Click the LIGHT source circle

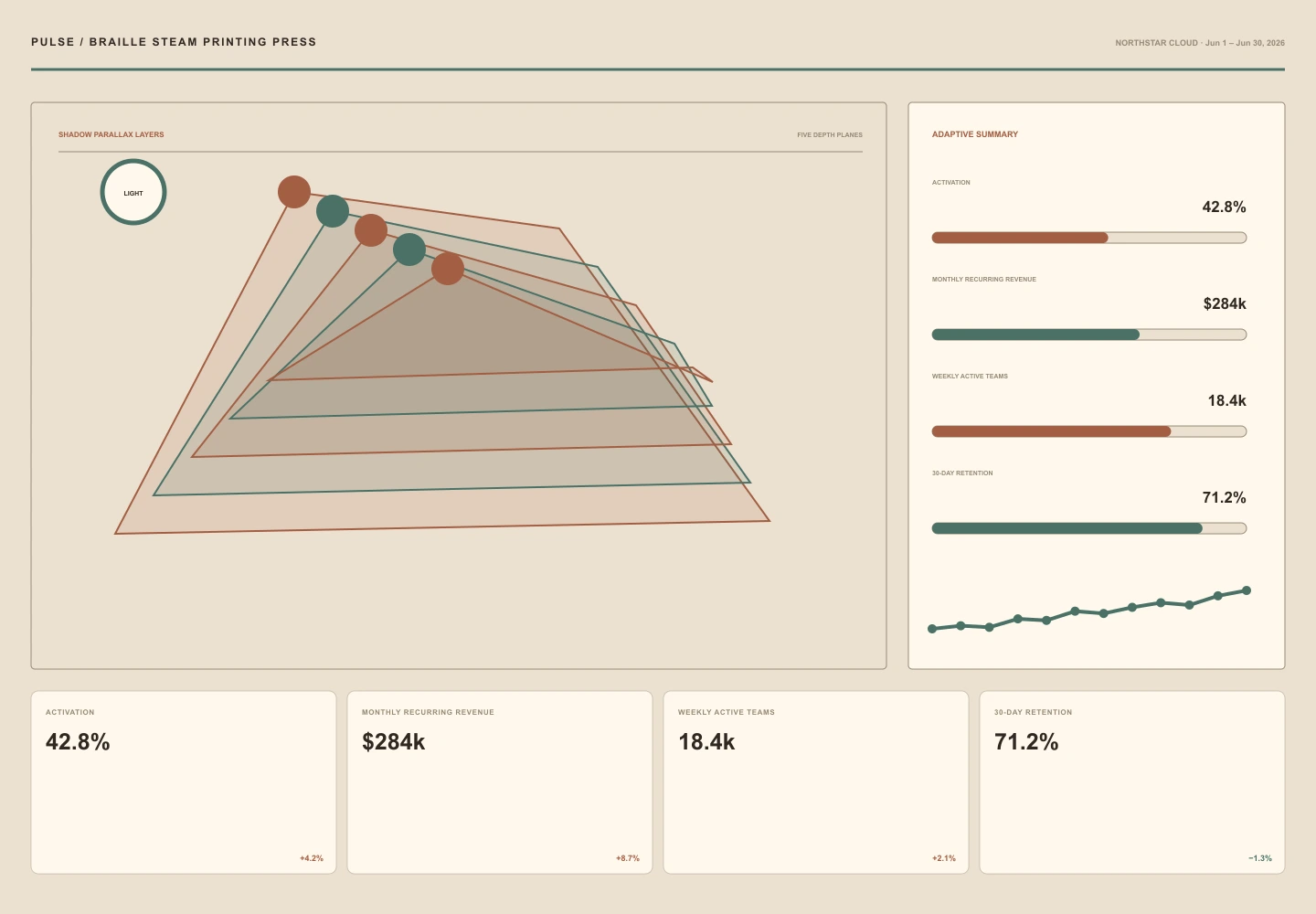133,192
